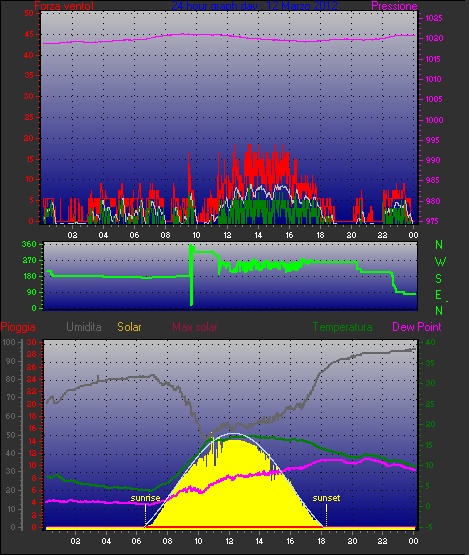469x555 pixels.
Task: Click the 12 hour tick on the wind graph
Action: point(227,235)
